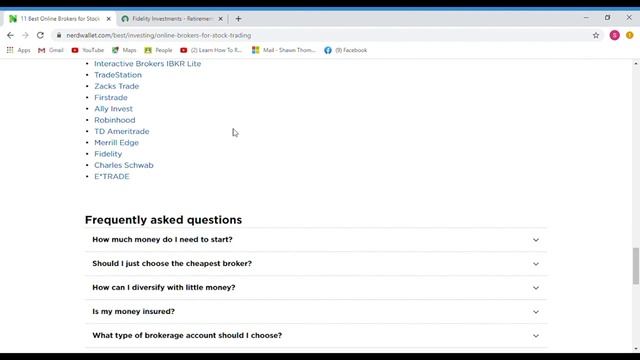Image resolution: width=640 pixels, height=360 pixels.
Task: Open the Ally Invest link
Action: pyautogui.click(x=113, y=109)
